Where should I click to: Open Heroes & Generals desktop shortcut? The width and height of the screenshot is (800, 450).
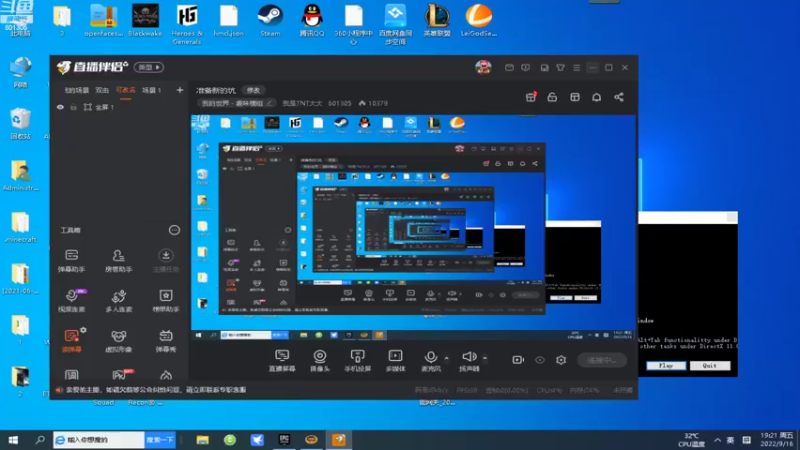187,24
